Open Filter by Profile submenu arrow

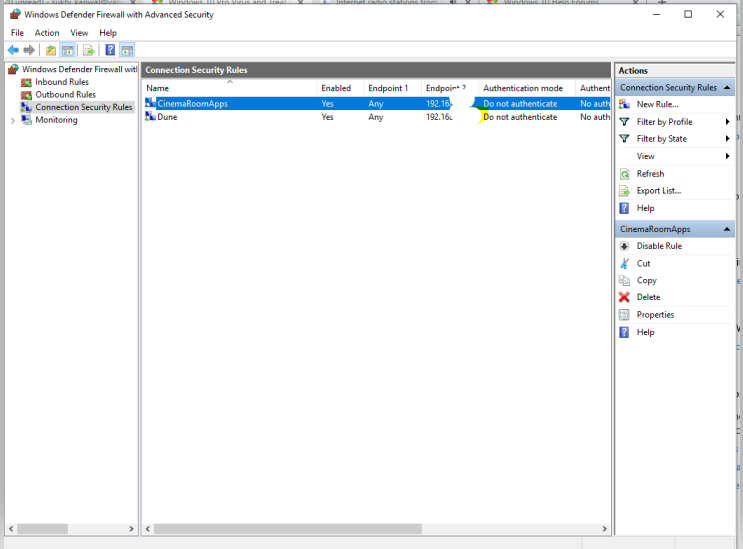[727, 122]
